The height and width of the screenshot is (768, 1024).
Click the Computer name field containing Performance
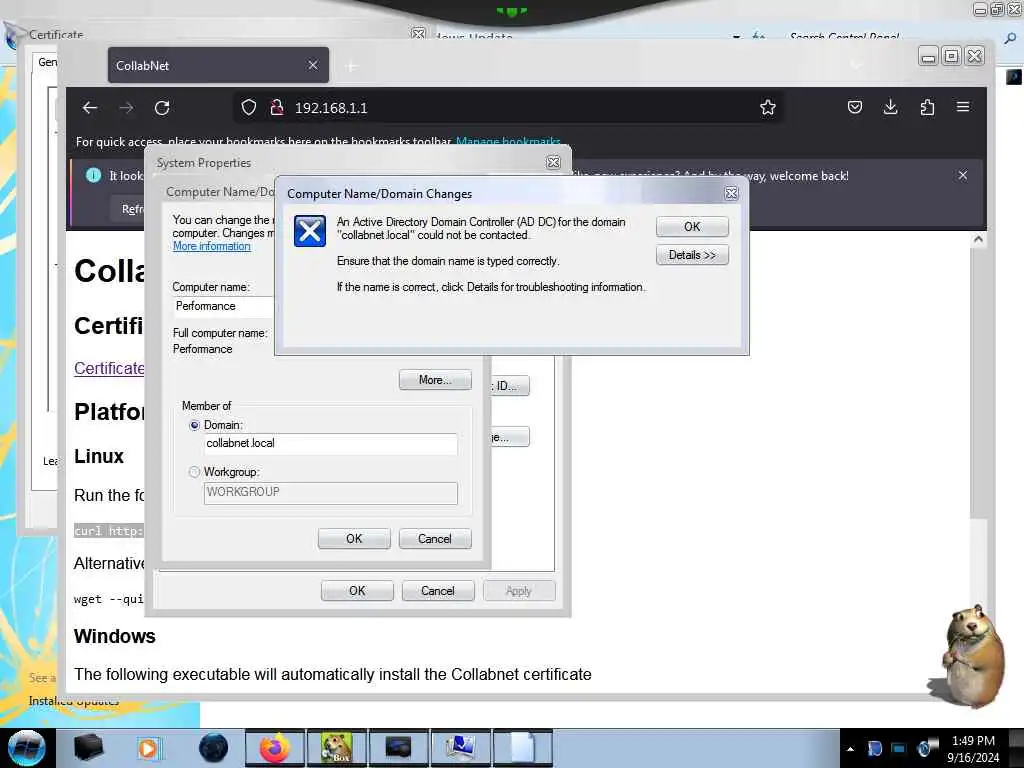click(223, 306)
